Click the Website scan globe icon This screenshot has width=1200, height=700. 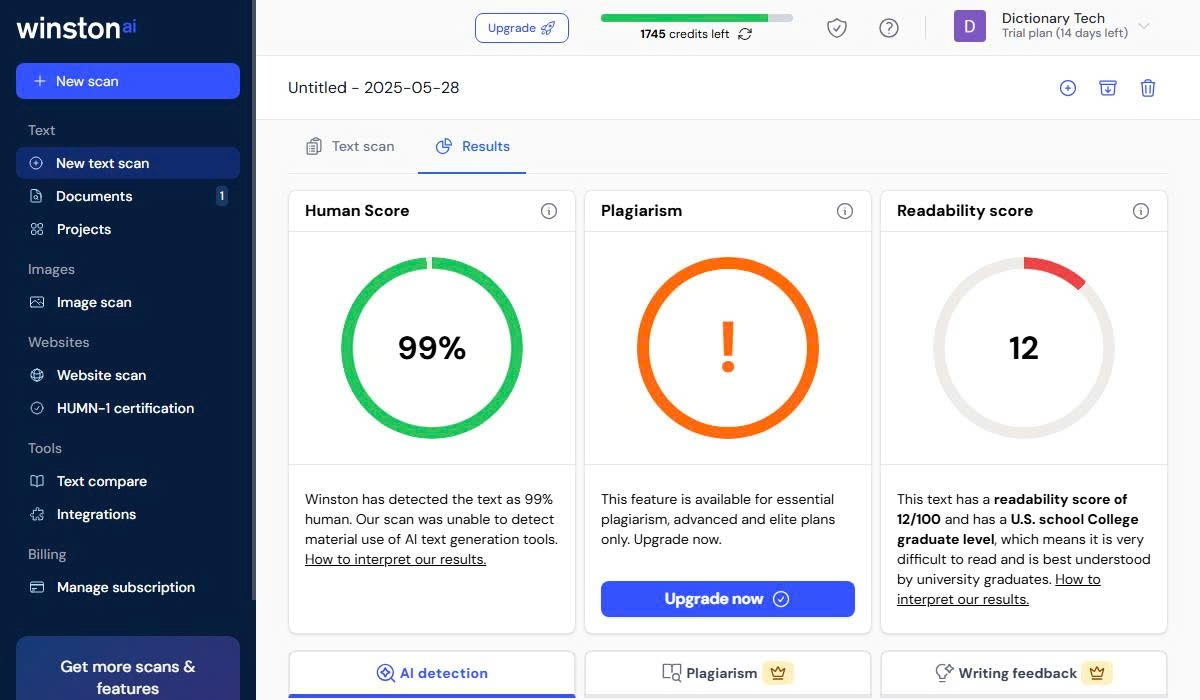point(37,375)
